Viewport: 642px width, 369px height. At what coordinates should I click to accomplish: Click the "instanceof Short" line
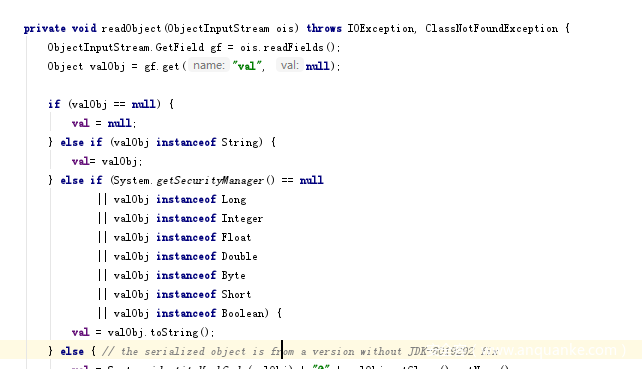(174, 294)
